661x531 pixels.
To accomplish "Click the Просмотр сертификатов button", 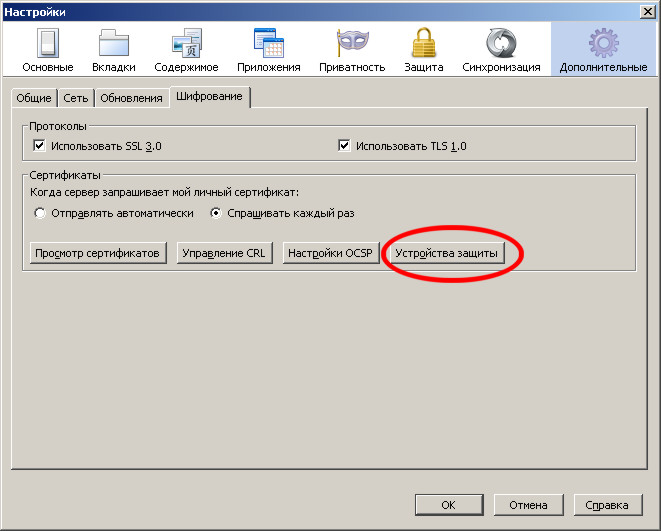I will (97, 253).
